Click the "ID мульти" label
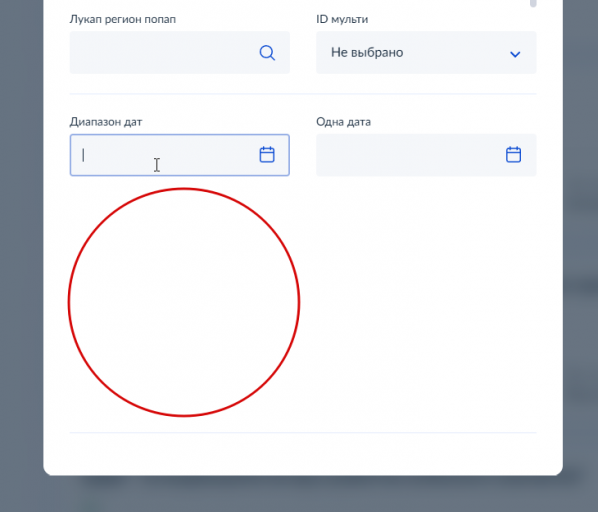The image size is (598, 512). click(342, 19)
